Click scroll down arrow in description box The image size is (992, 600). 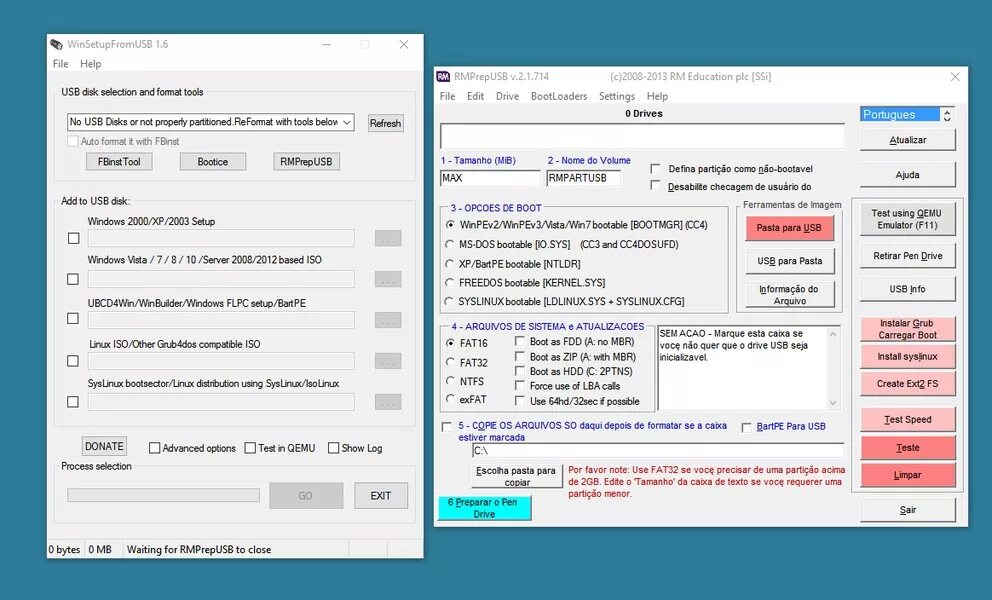[x=833, y=403]
